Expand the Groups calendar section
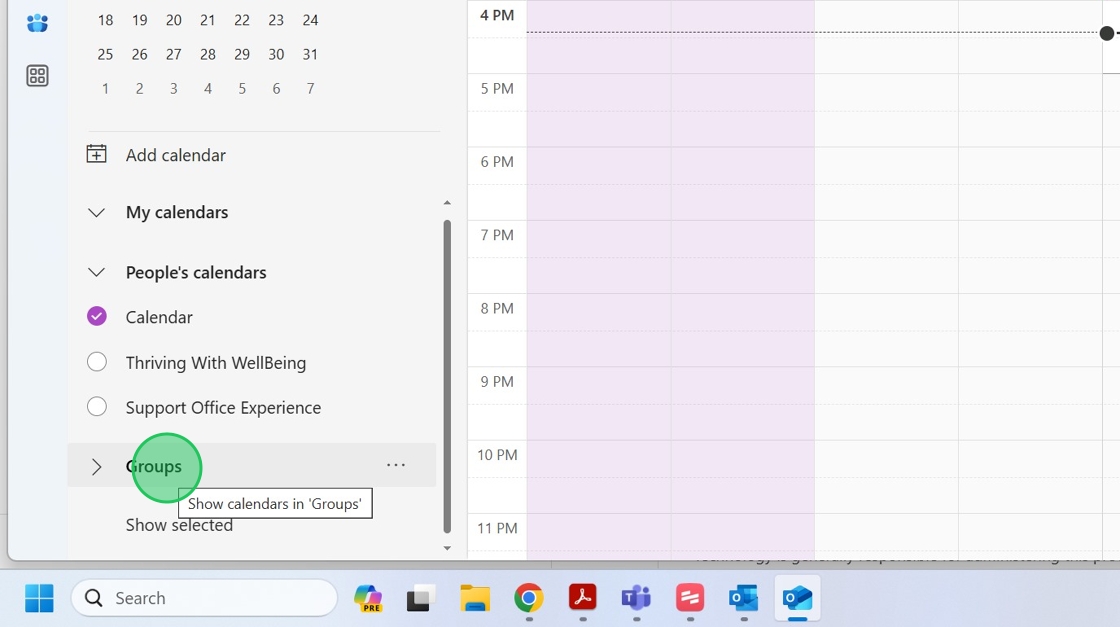 tap(96, 466)
